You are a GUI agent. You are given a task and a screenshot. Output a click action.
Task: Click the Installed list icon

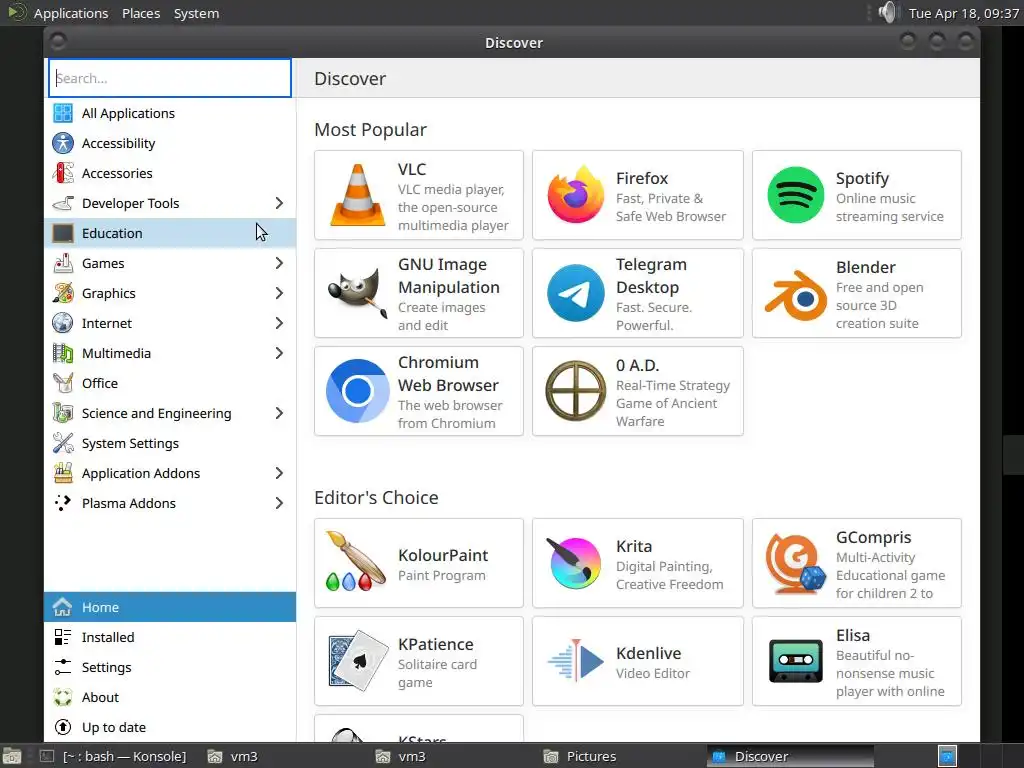63,637
